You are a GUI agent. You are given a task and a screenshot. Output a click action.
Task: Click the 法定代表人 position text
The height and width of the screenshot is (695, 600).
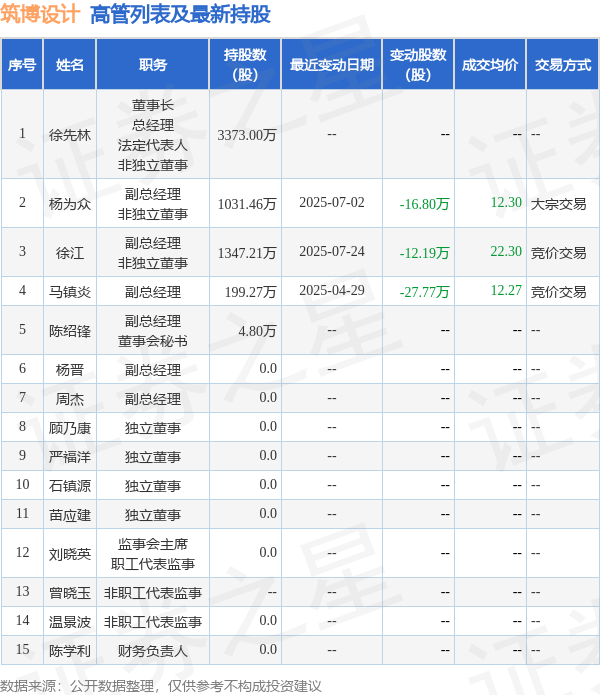[x=152, y=145]
